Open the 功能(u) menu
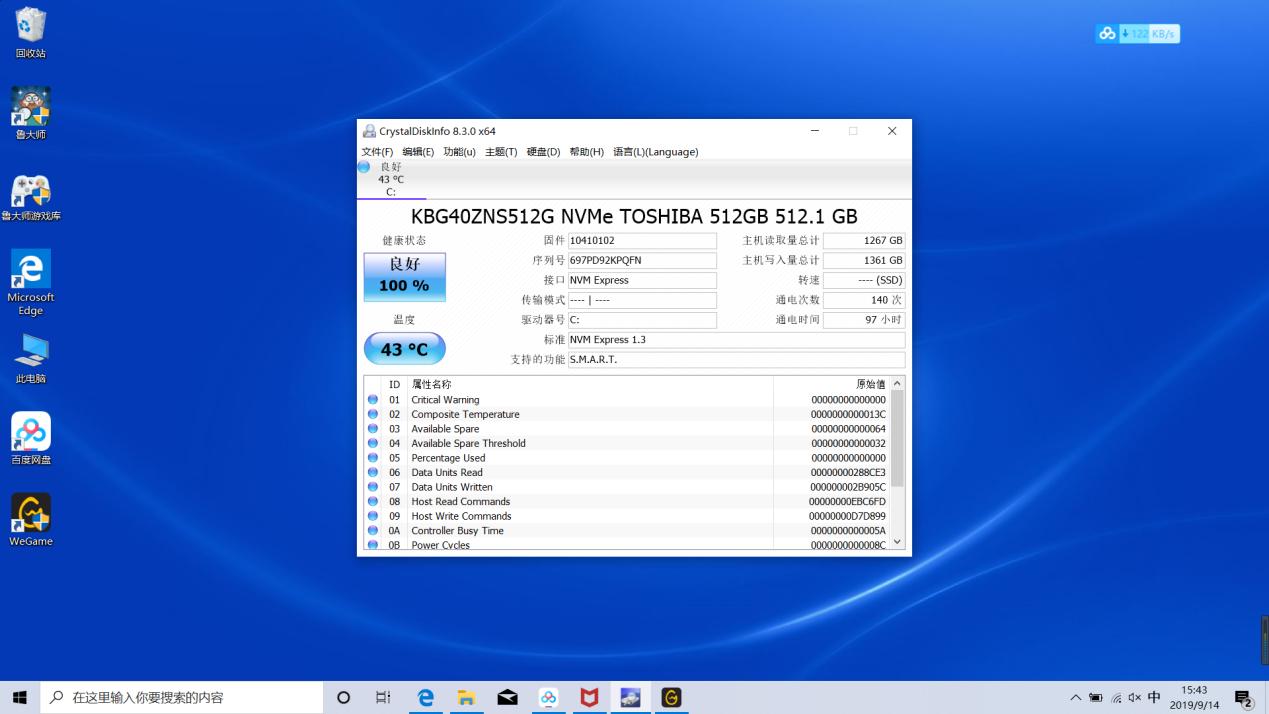This screenshot has height=714, width=1269. click(x=458, y=152)
